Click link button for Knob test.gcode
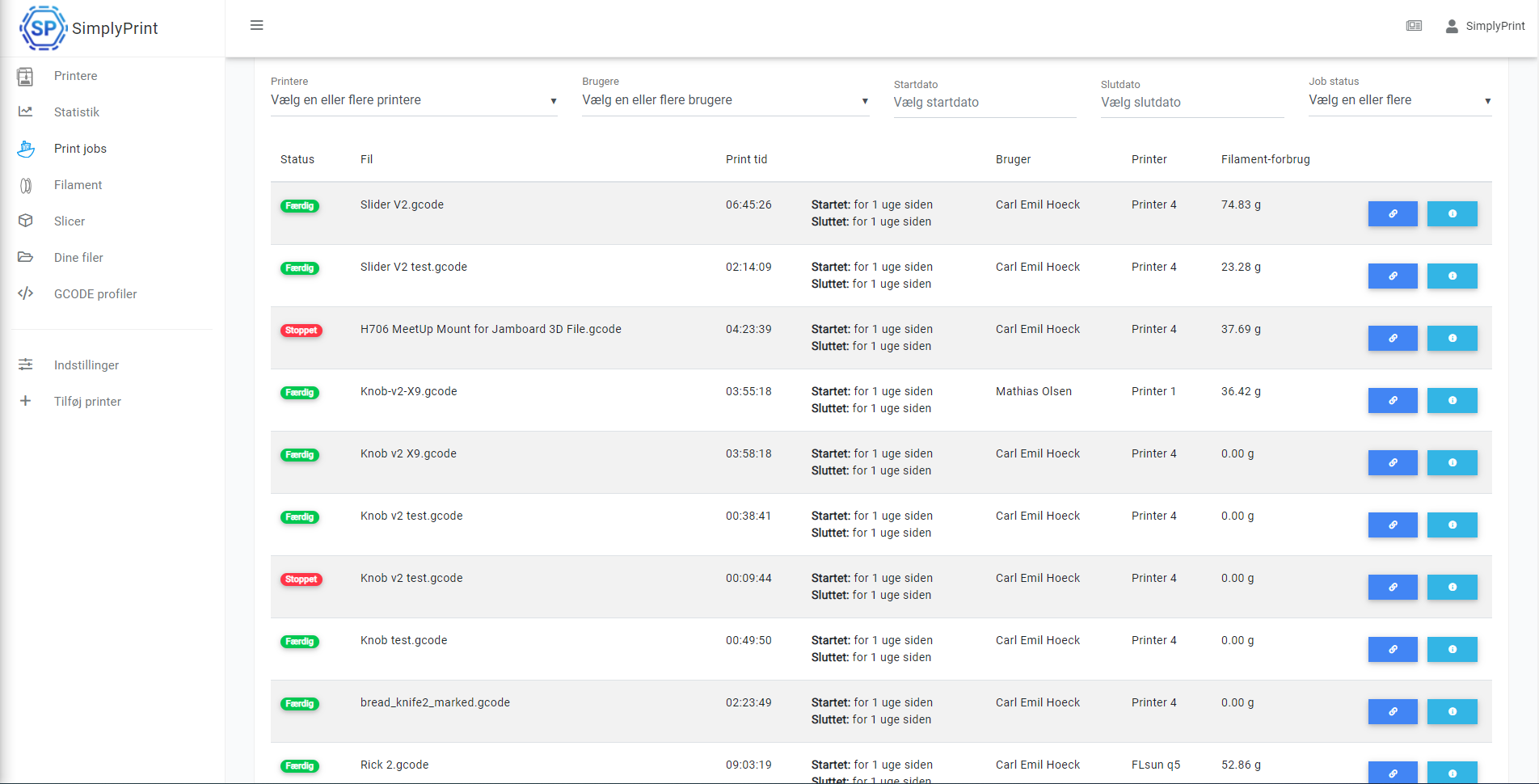Viewport: 1539px width, 784px height. click(1393, 650)
